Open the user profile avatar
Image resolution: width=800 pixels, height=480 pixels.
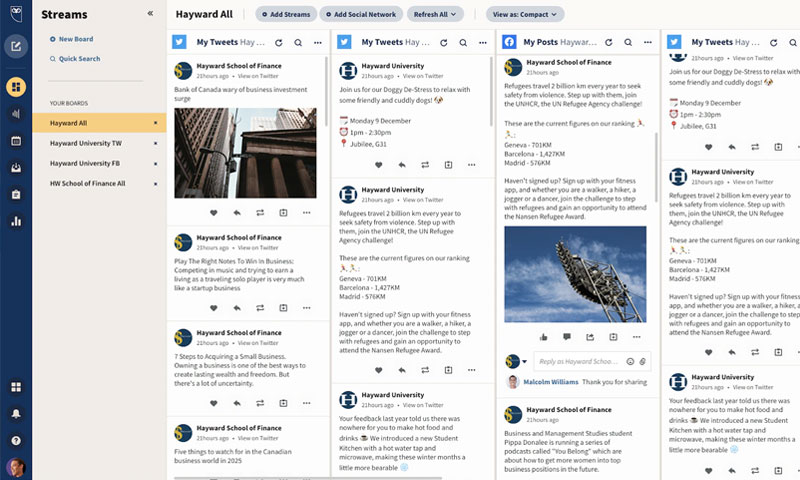(16, 468)
